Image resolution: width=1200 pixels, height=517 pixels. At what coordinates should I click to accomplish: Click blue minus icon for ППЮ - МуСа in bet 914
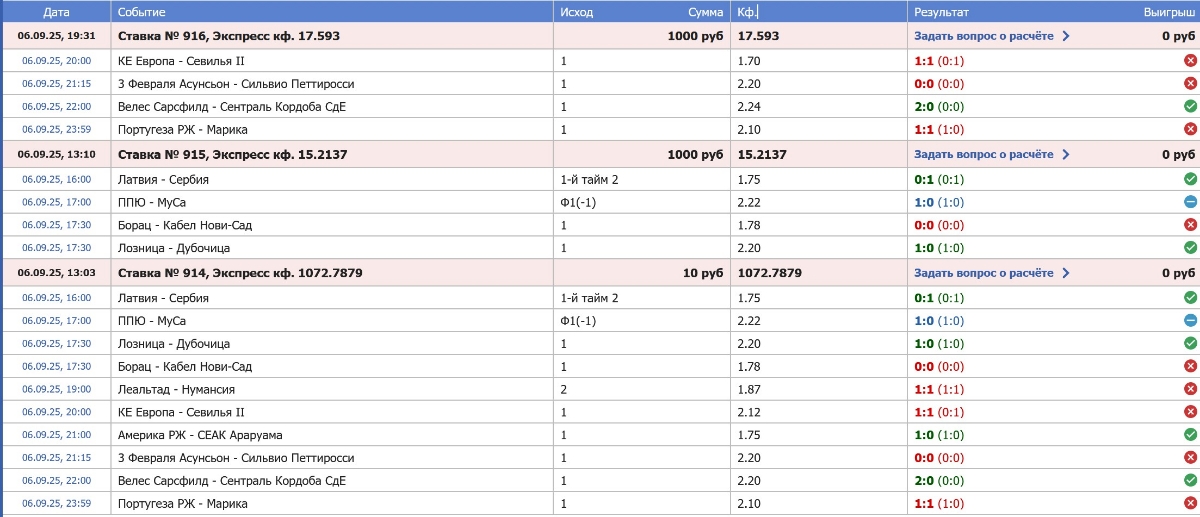(1190, 320)
